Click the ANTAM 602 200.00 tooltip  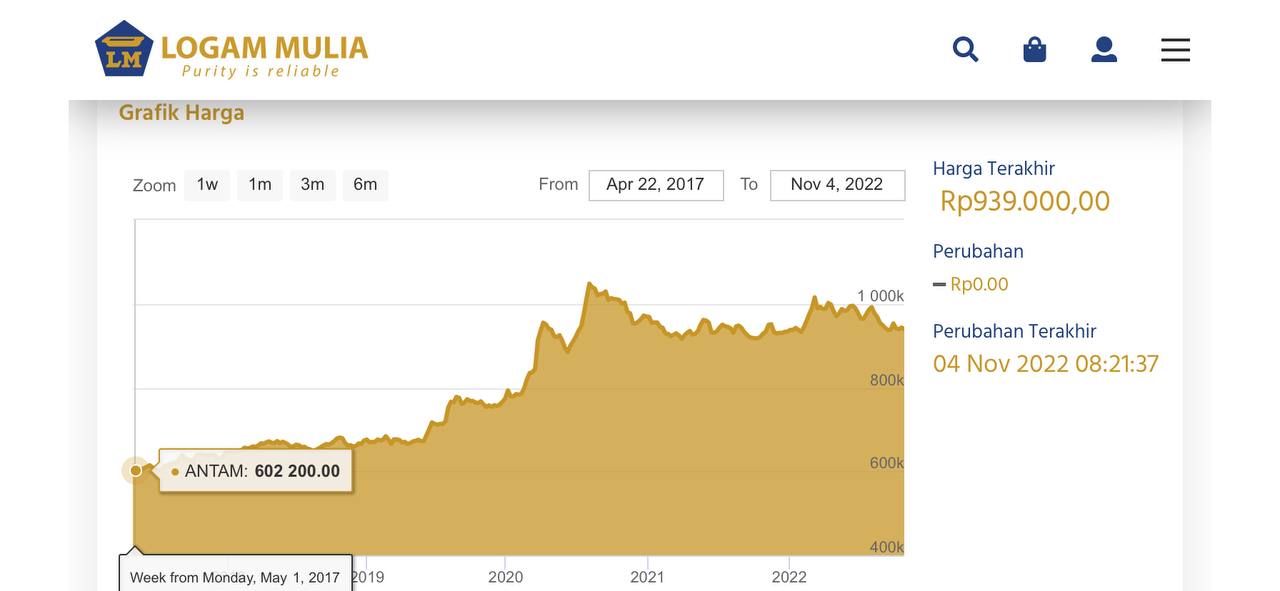[x=256, y=471]
